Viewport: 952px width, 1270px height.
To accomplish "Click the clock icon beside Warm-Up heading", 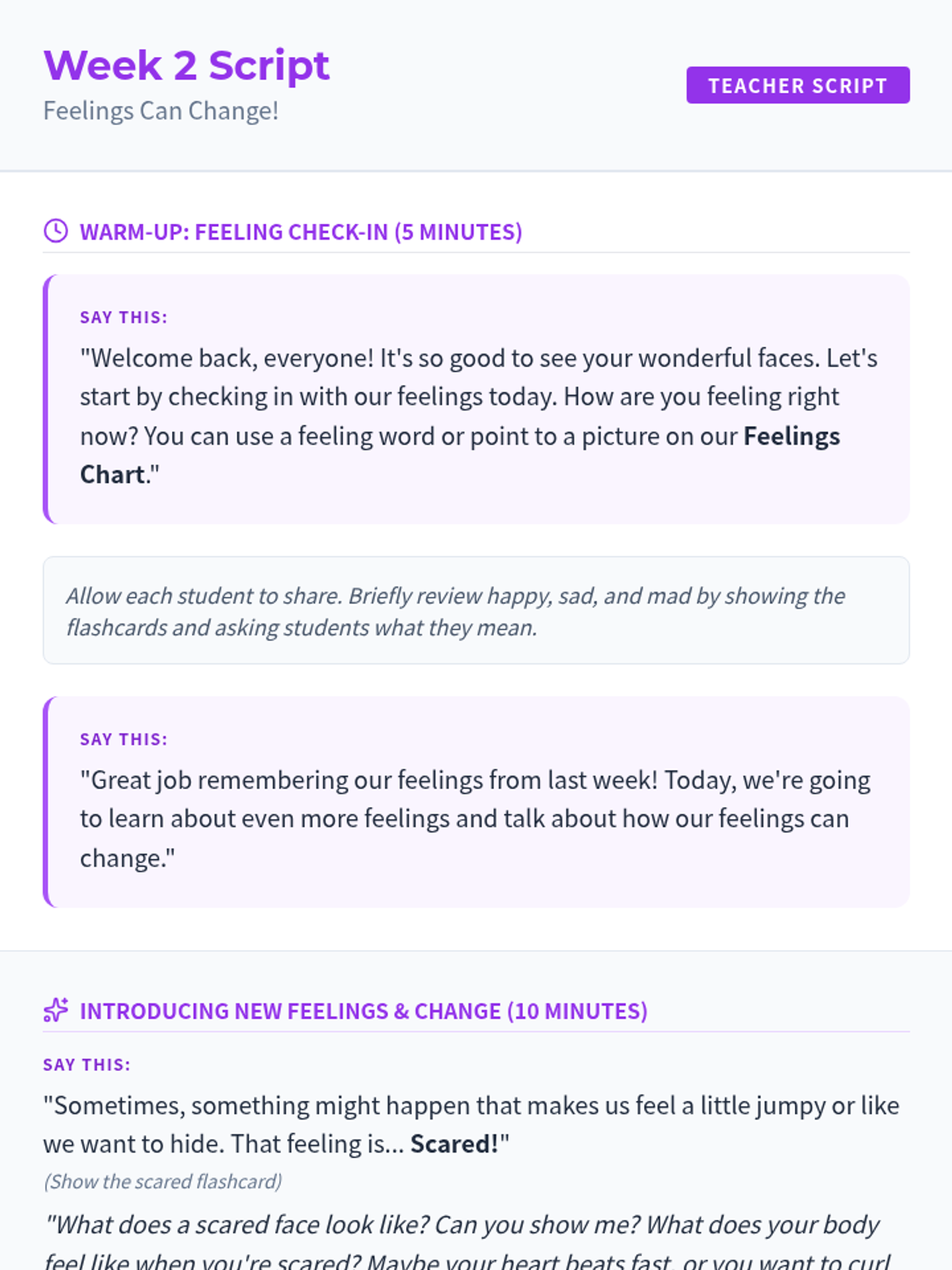I will click(56, 231).
